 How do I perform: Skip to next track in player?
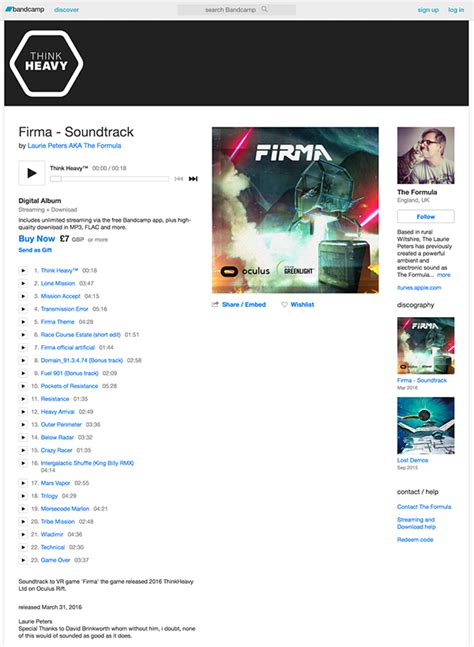(x=193, y=179)
